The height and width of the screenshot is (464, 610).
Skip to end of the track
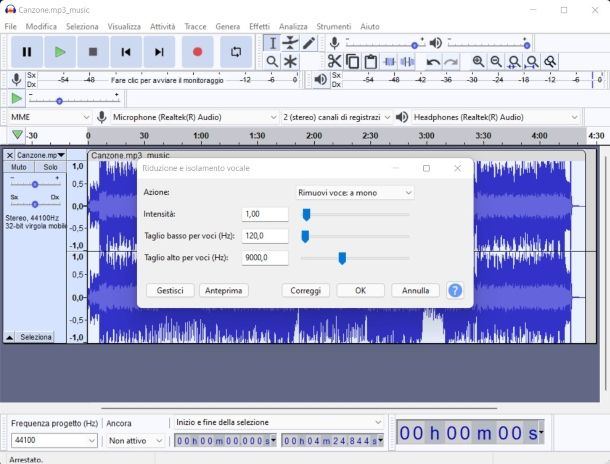159,52
